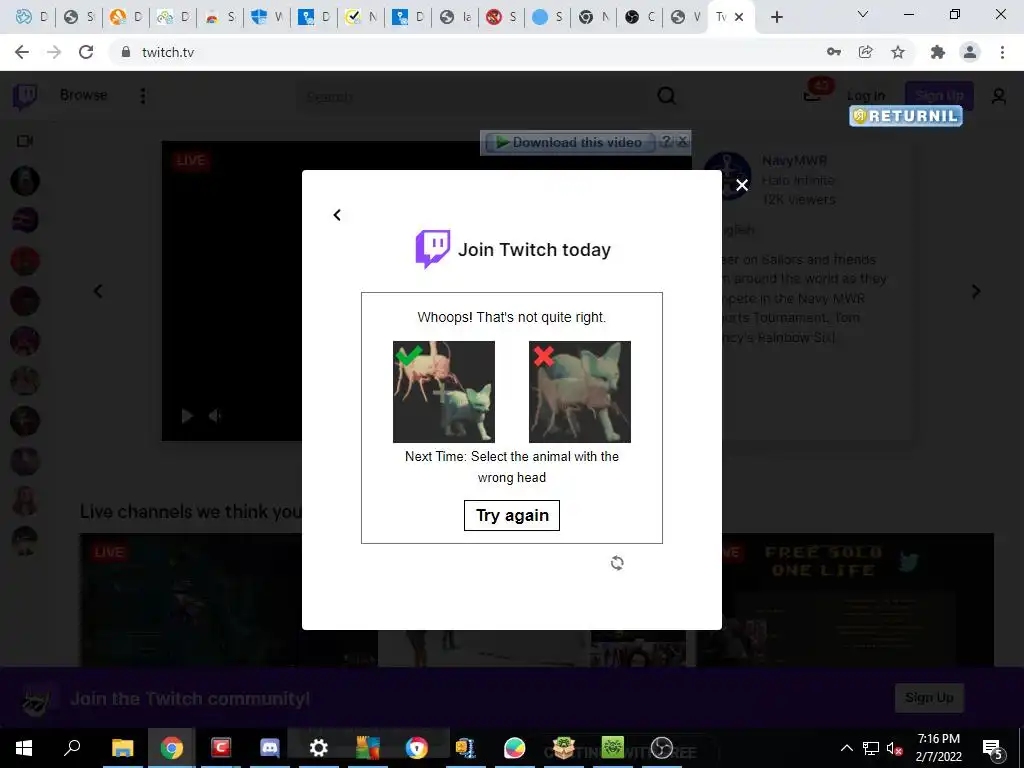Open File Explorer from taskbar
This screenshot has height=768, width=1024.
122,748
